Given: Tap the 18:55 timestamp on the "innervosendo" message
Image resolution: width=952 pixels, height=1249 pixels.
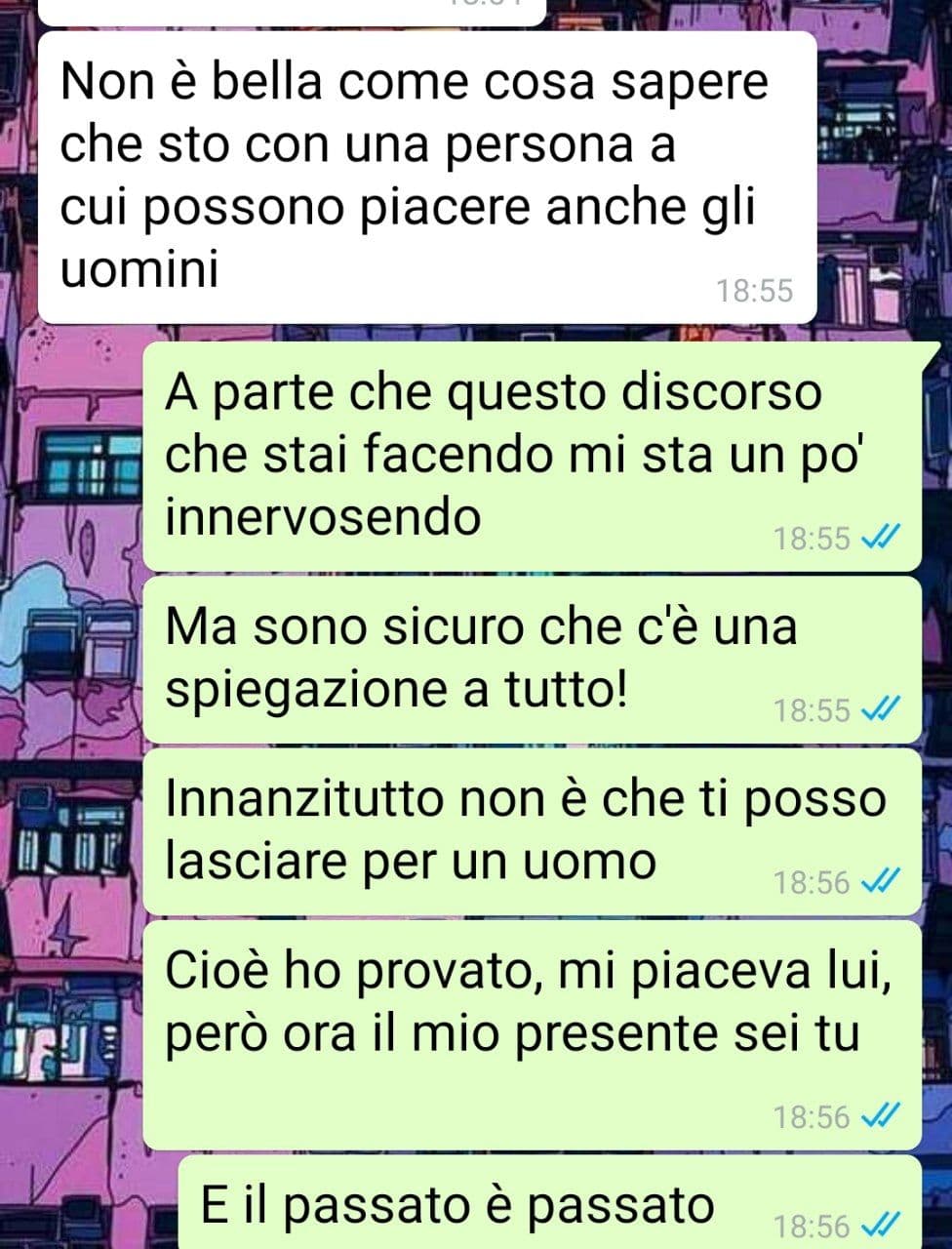Looking at the screenshot, I should click(813, 538).
